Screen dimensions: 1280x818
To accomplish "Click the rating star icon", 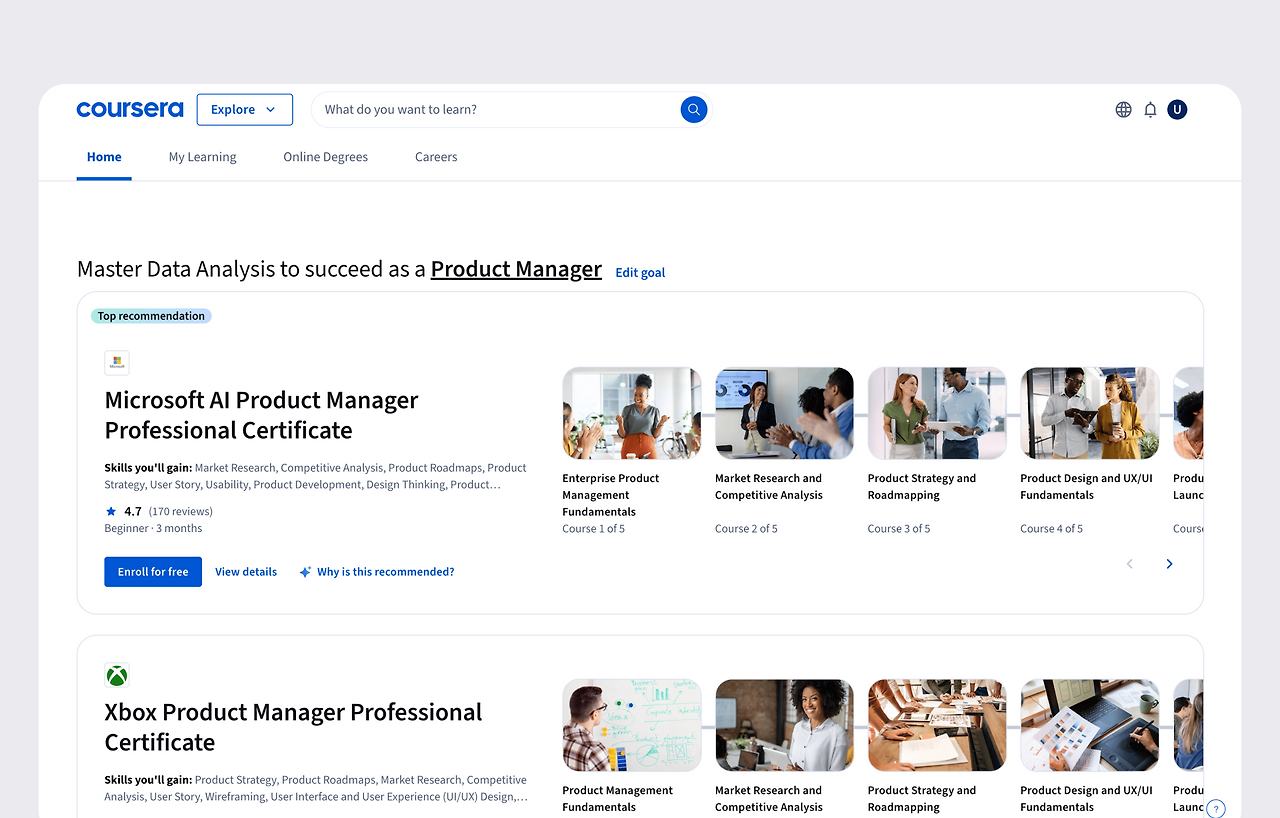I will pos(111,511).
